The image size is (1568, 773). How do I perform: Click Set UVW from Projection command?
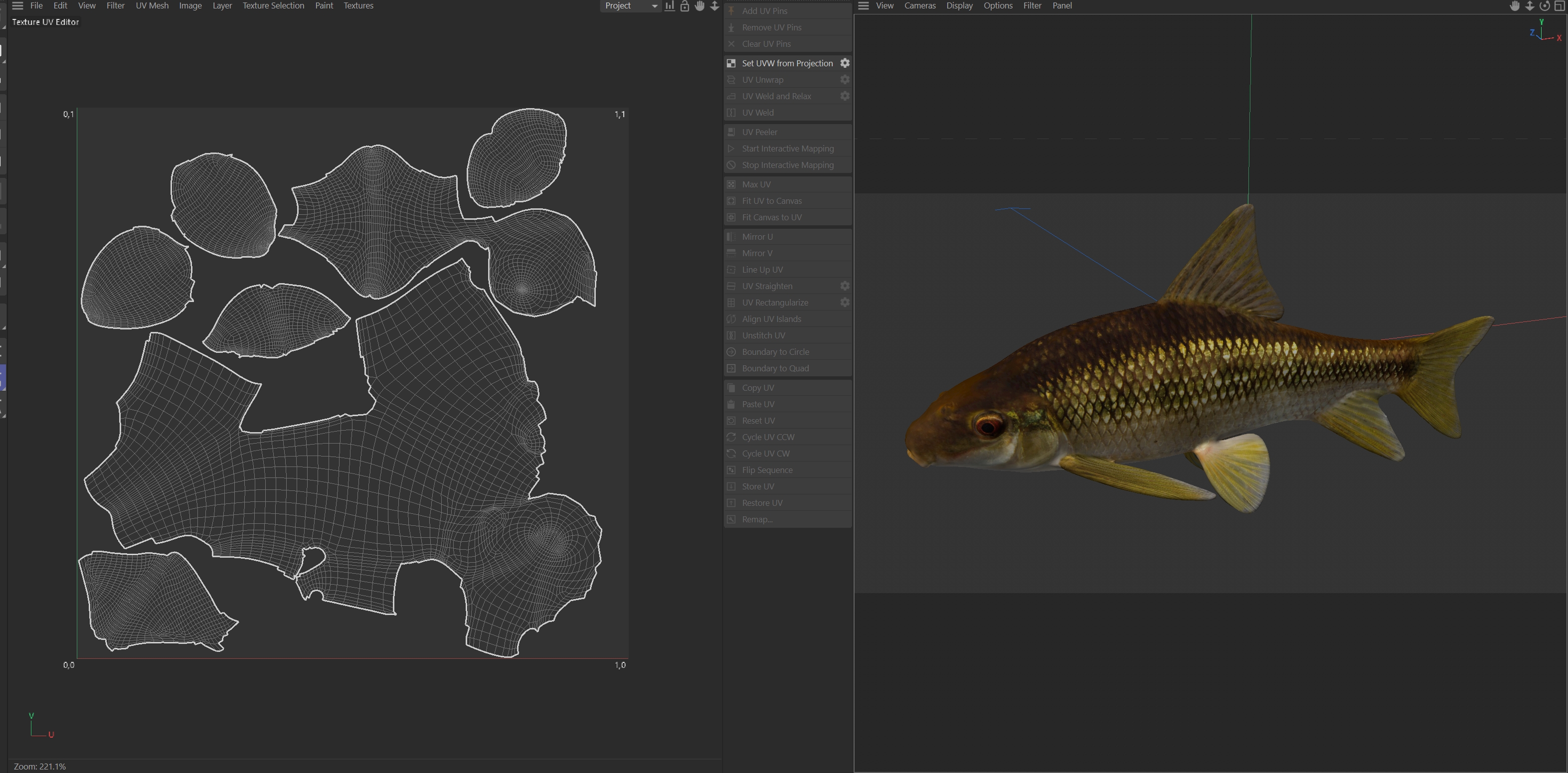pos(787,63)
